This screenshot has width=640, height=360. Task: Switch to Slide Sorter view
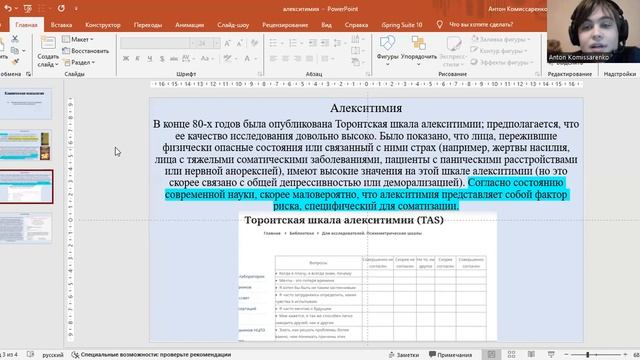click(511, 354)
